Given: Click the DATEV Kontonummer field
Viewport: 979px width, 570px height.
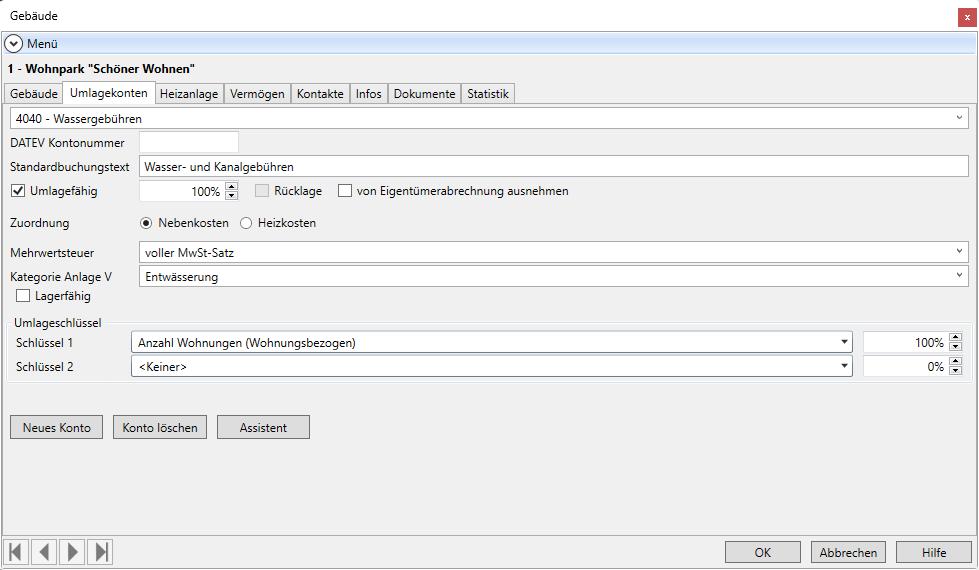Looking at the screenshot, I should tap(189, 142).
